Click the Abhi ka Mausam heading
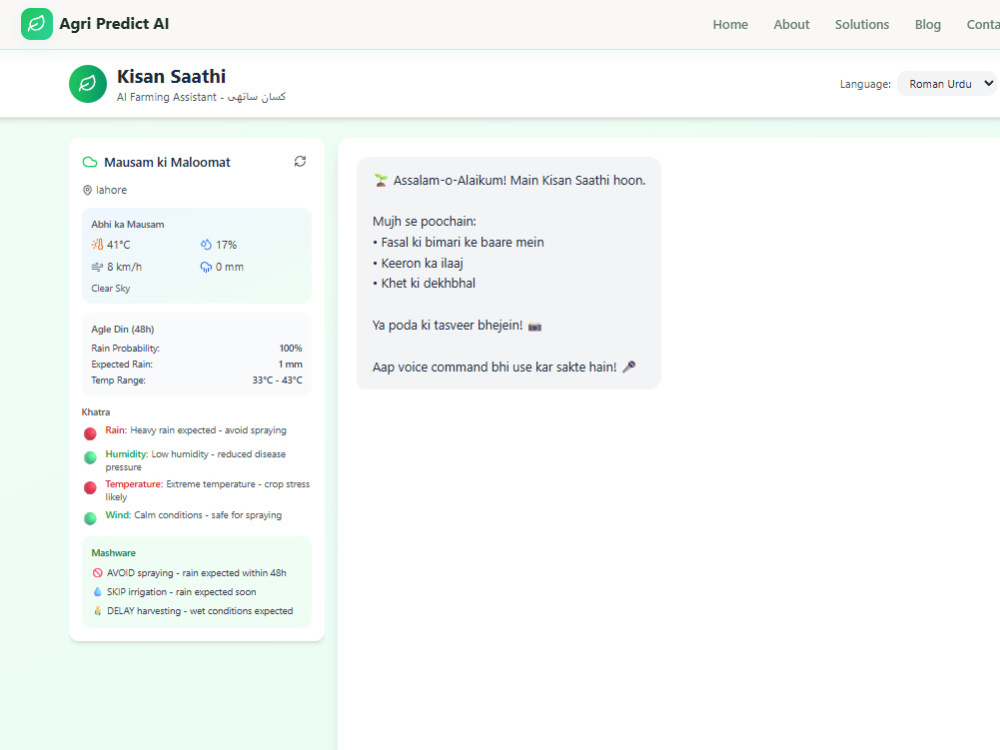 point(128,224)
